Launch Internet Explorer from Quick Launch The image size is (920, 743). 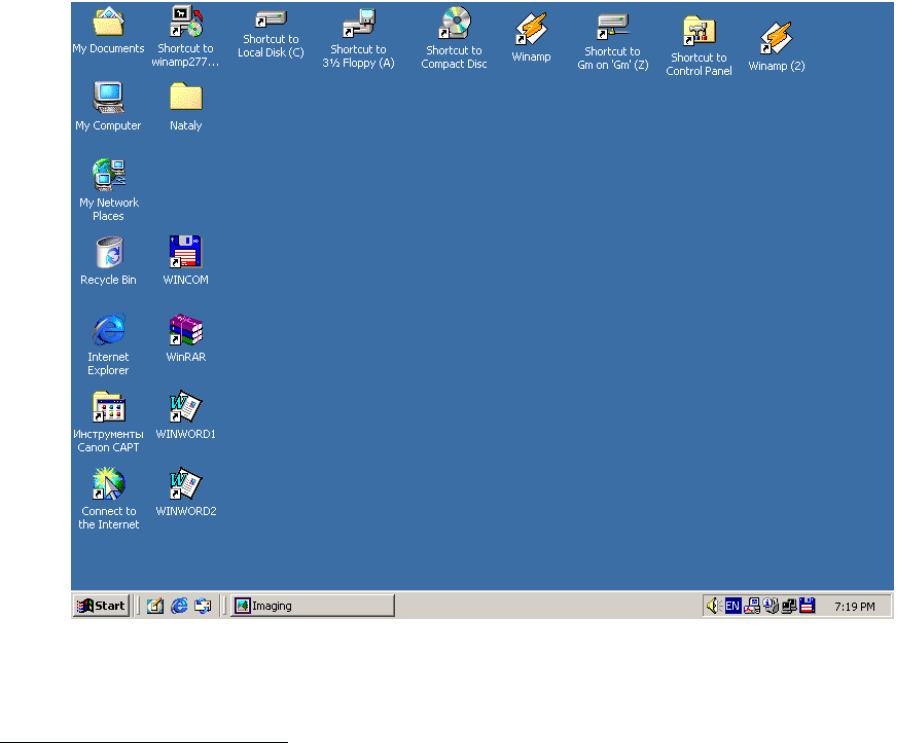[179, 606]
